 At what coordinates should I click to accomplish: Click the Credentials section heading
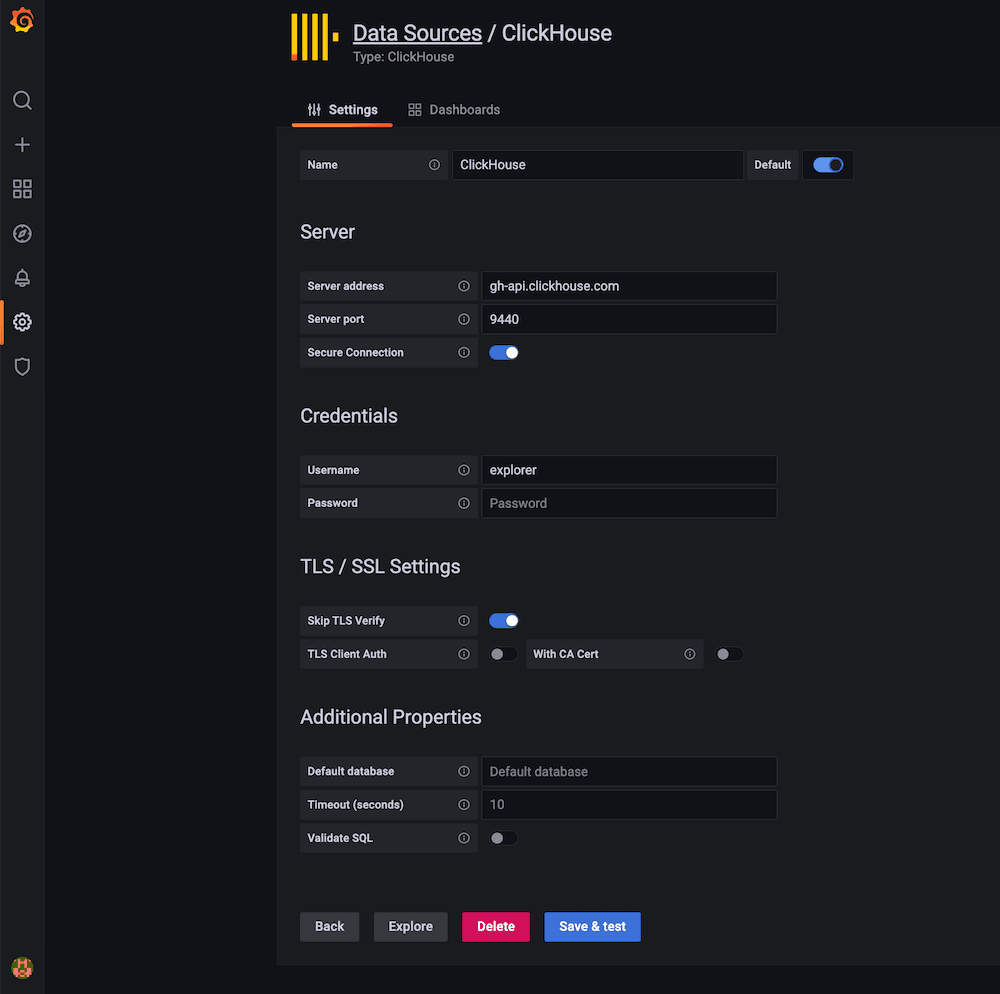point(349,416)
